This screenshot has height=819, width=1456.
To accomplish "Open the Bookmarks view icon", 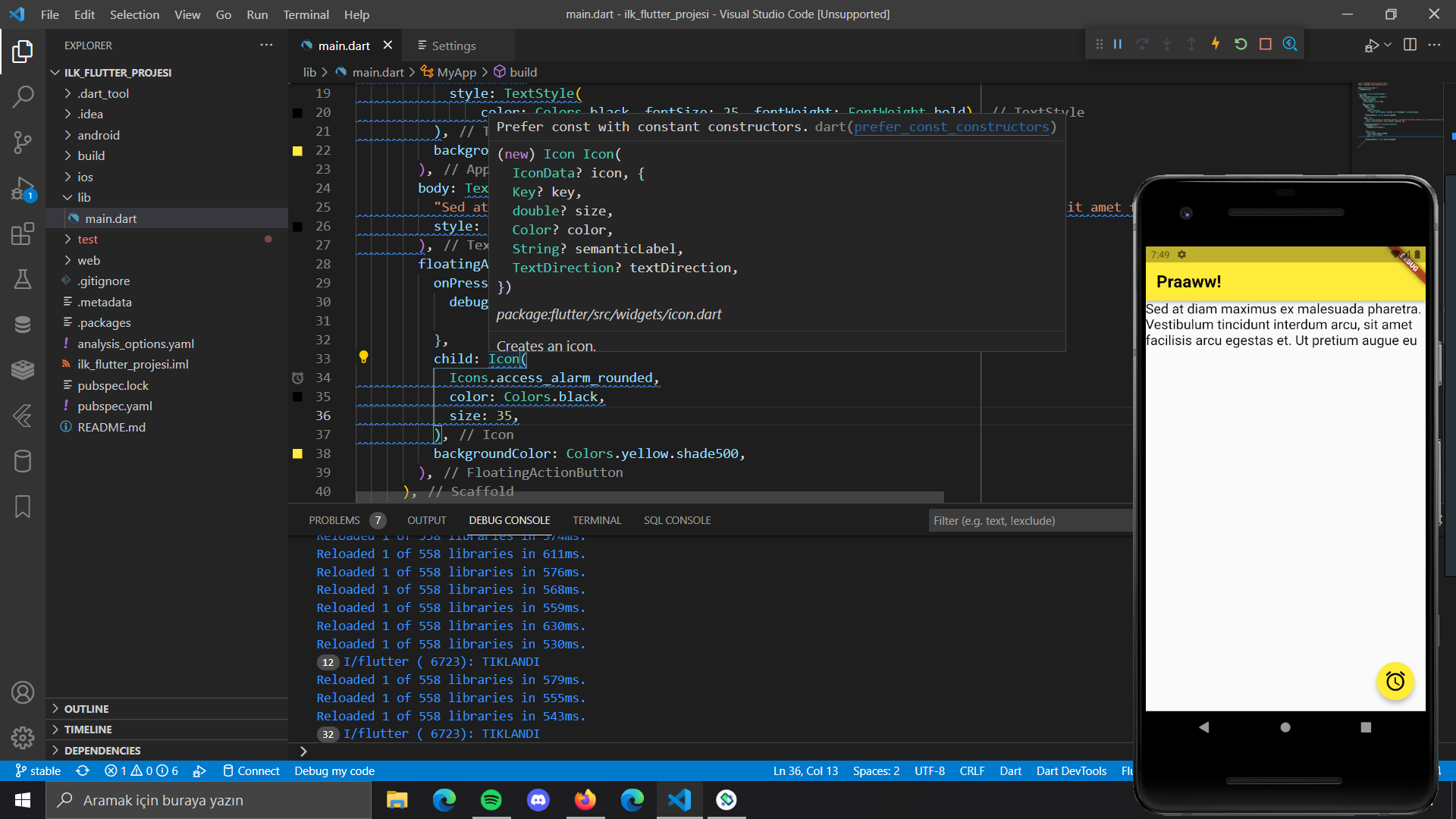I will (x=23, y=507).
